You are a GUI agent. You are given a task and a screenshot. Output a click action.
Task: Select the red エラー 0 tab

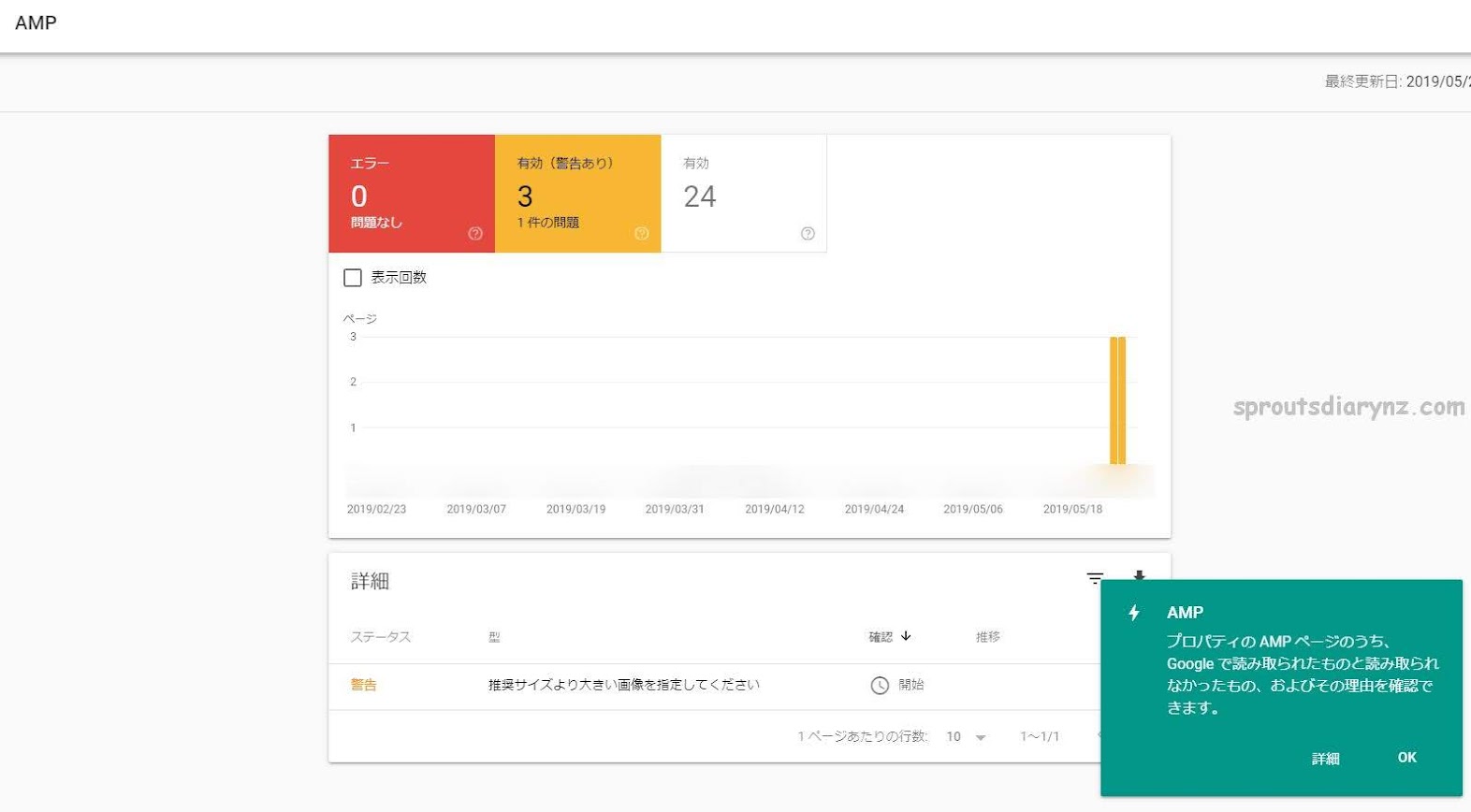[x=412, y=194]
